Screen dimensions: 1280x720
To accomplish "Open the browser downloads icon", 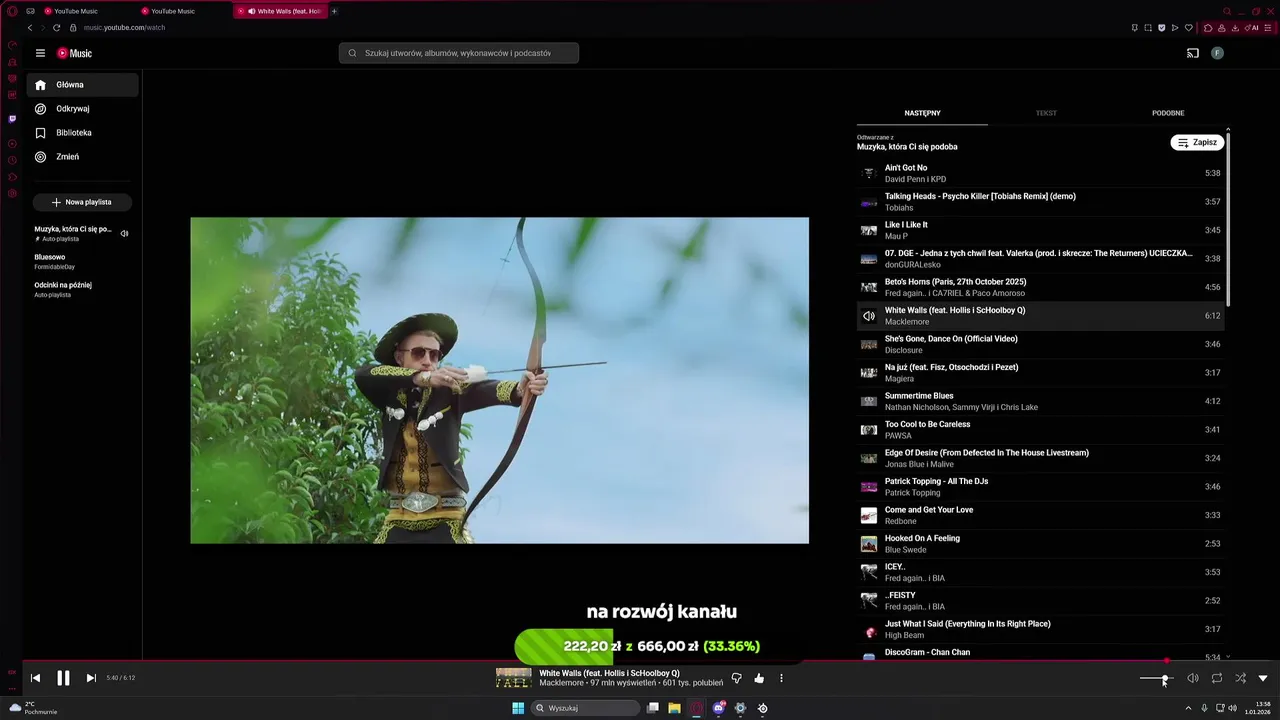I will pyautogui.click(x=1235, y=28).
